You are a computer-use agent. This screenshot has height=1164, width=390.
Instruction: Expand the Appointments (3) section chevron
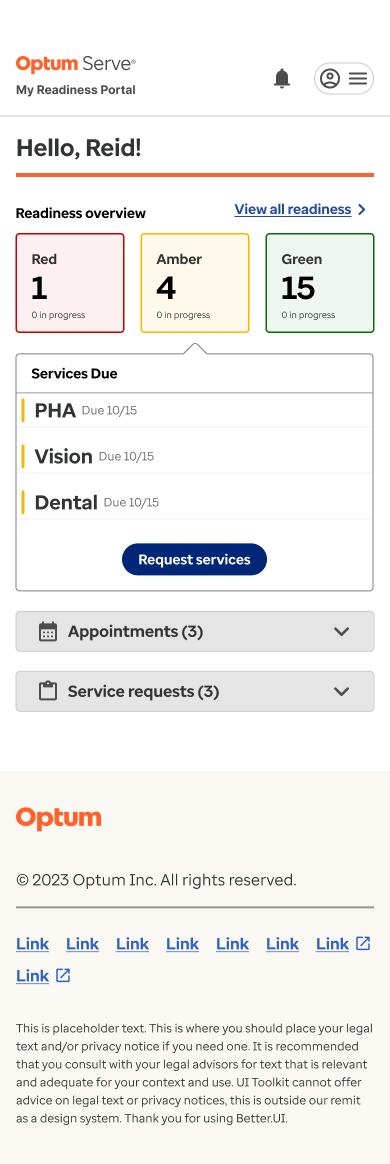coord(342,632)
